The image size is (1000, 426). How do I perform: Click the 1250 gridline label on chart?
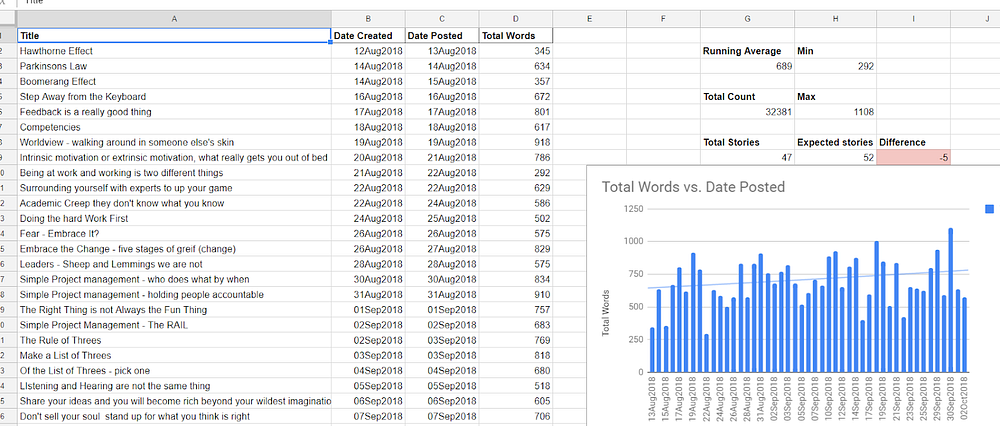click(x=631, y=209)
